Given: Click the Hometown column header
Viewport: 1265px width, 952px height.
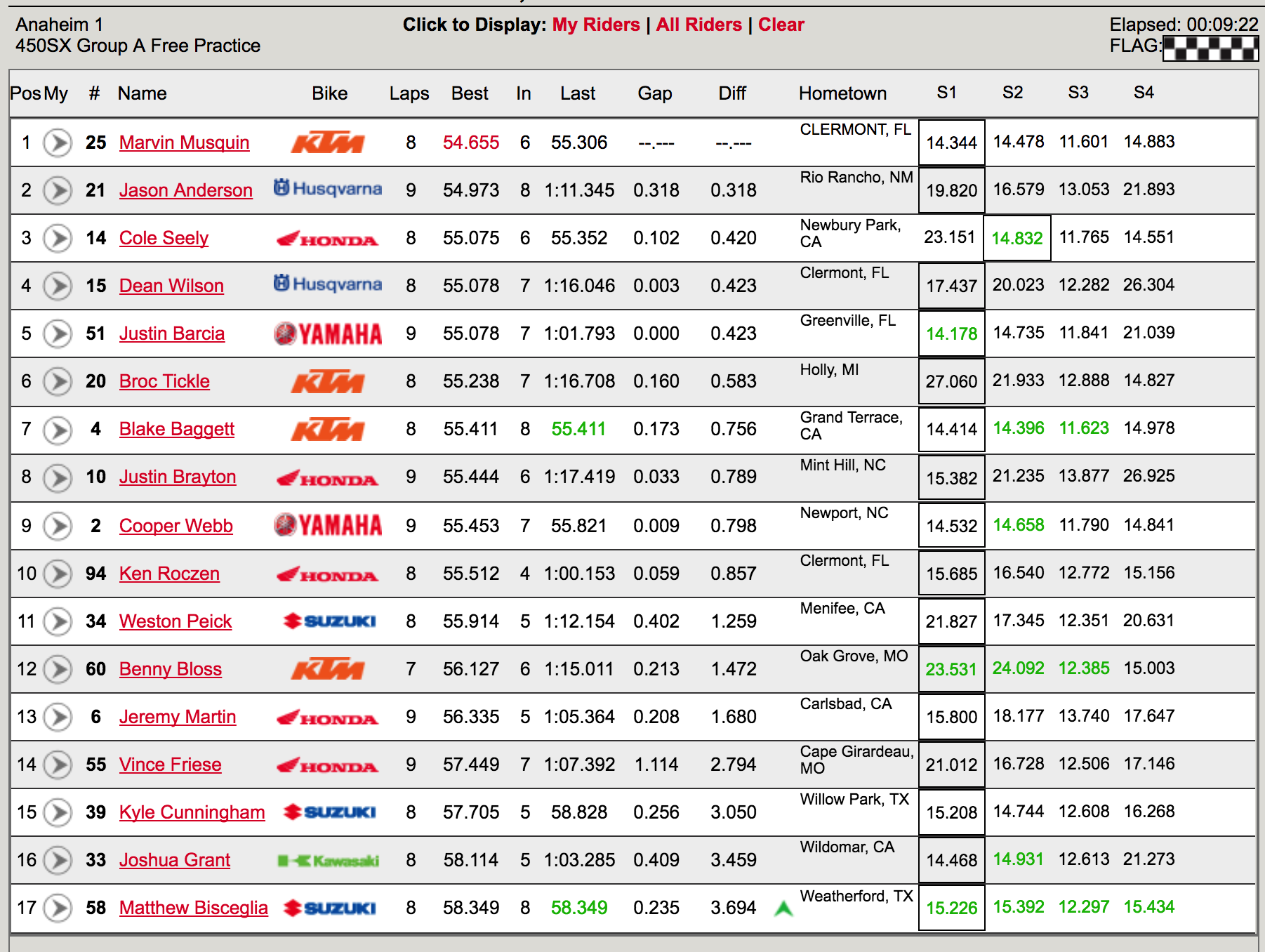Looking at the screenshot, I should [x=842, y=93].
